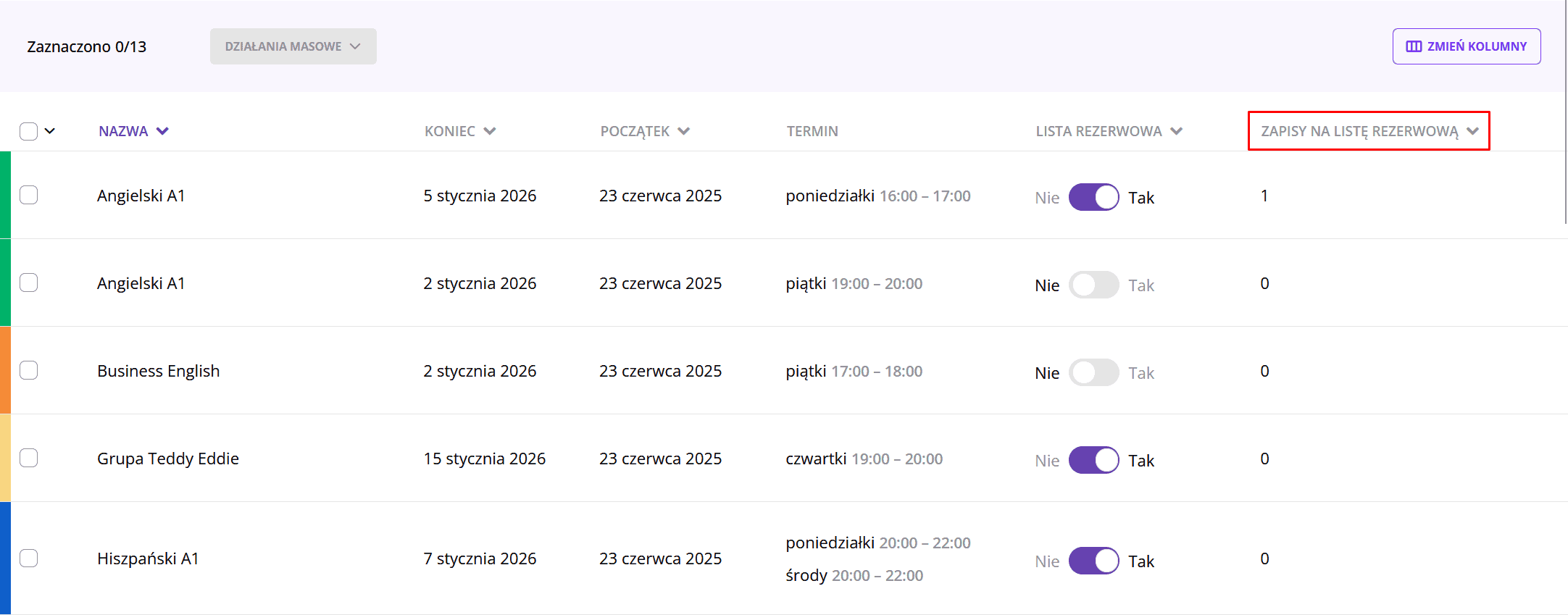Disable waiting list for Grupa Teddy Eddie
The image size is (1568, 615).
coord(1093,460)
